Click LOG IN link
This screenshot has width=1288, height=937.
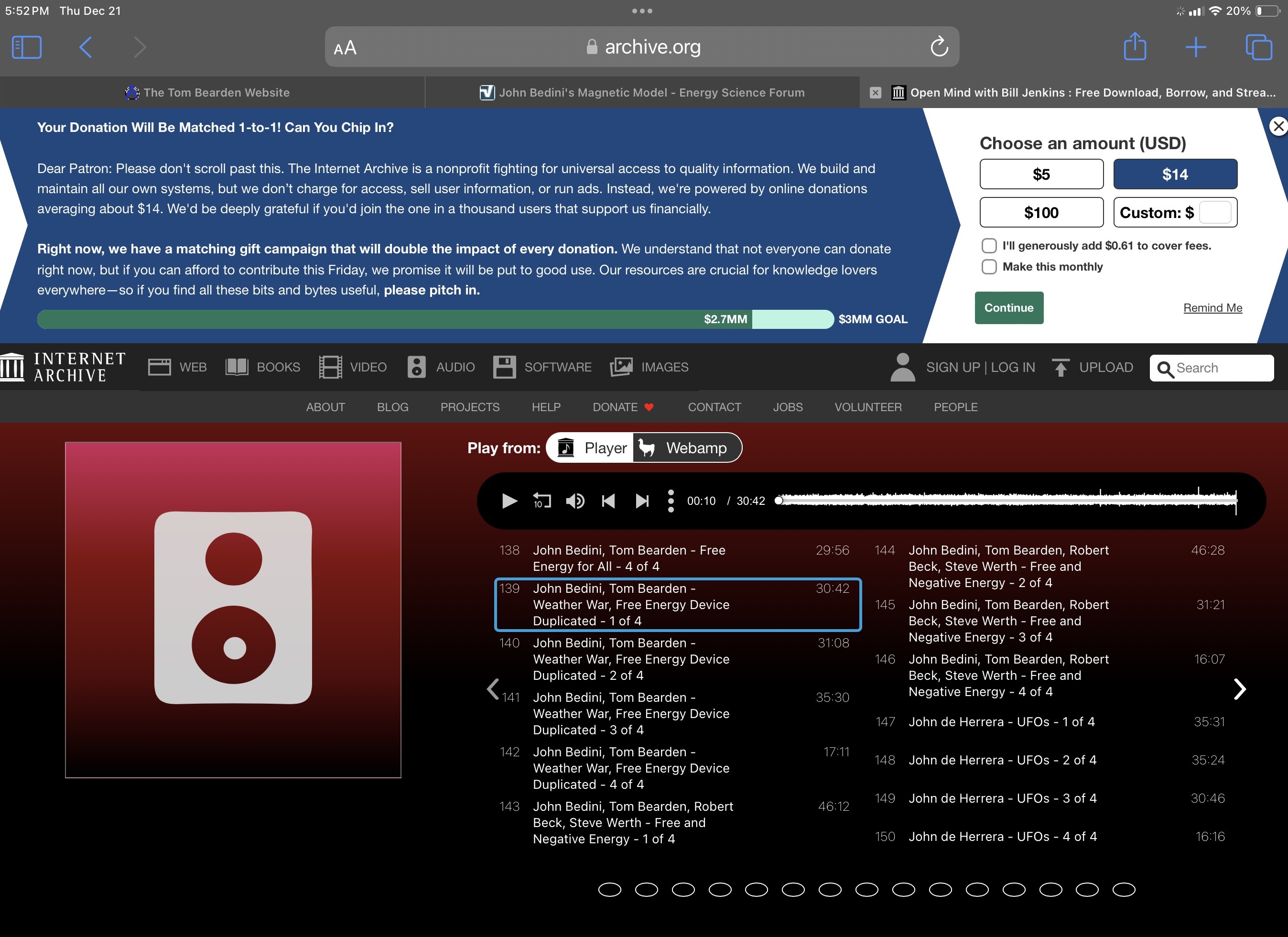click(x=1013, y=367)
